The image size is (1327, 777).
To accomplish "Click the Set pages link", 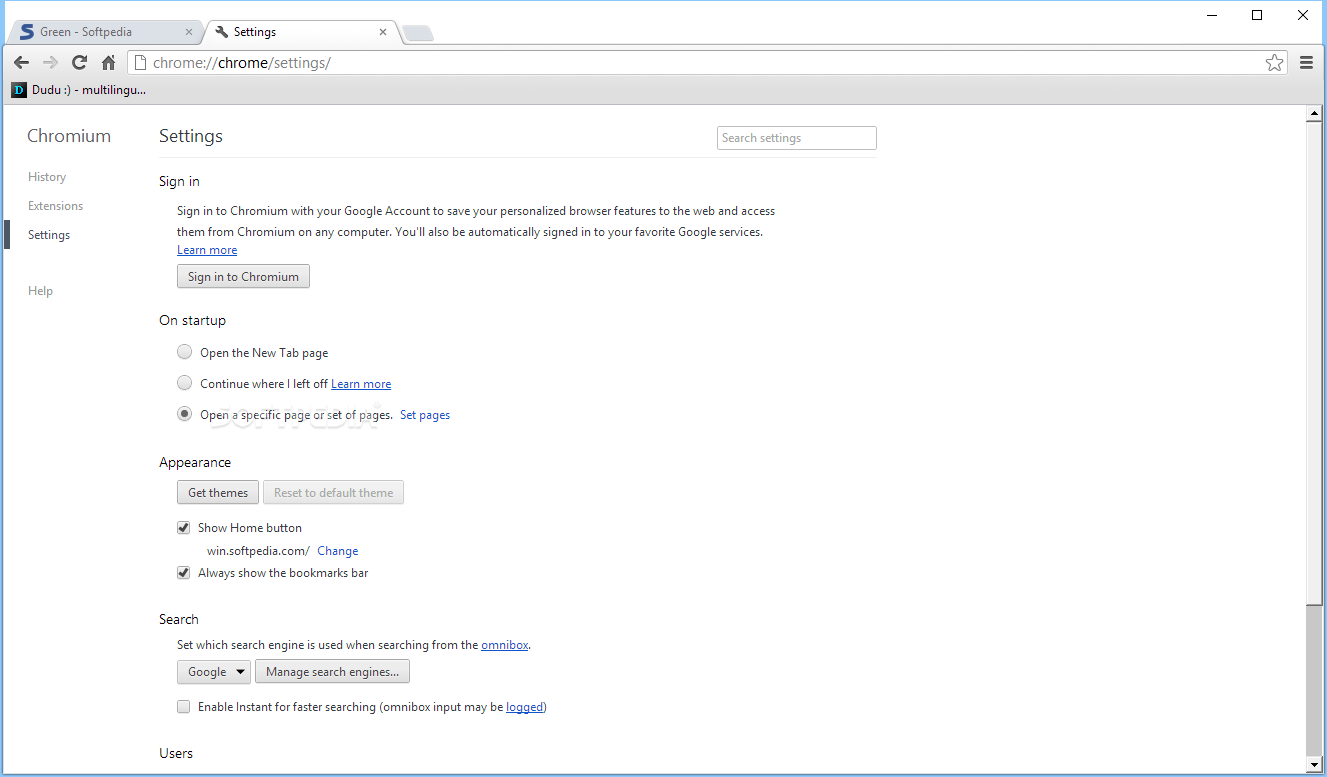I will tap(425, 415).
